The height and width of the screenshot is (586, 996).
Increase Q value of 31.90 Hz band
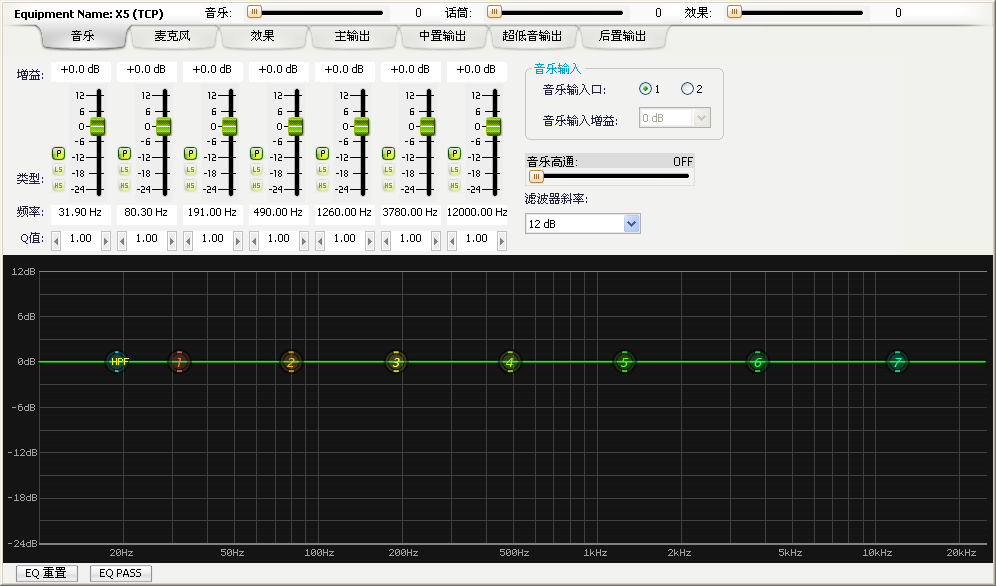click(x=105, y=240)
